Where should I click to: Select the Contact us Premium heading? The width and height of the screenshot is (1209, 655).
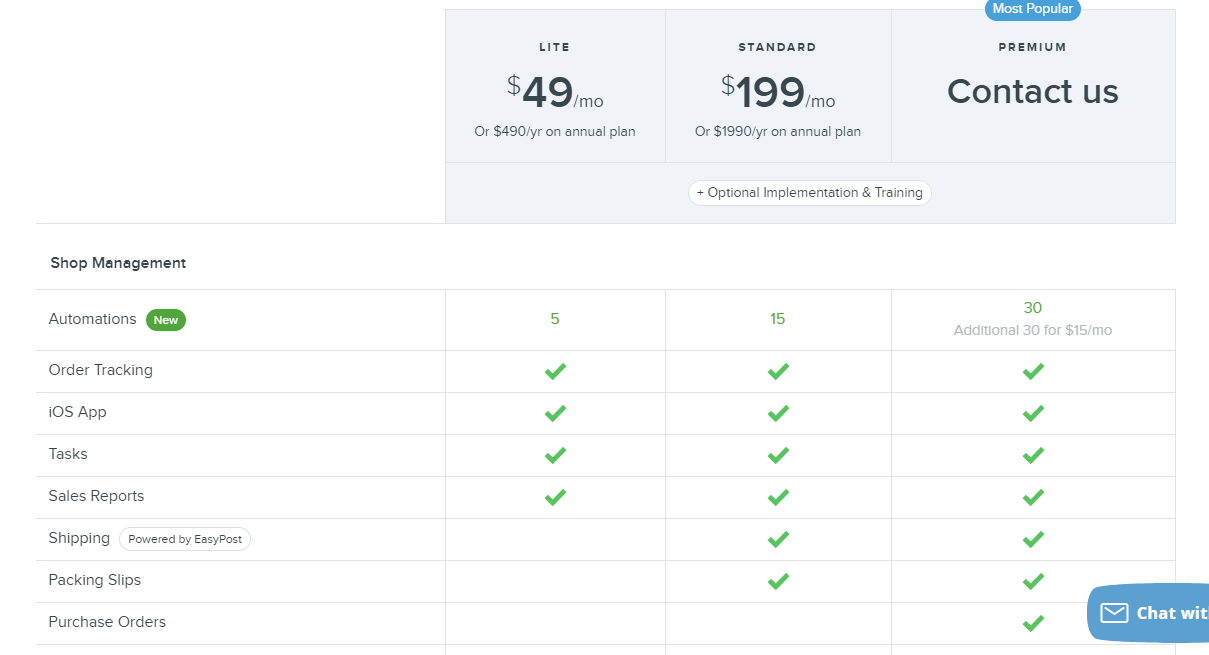(1032, 92)
